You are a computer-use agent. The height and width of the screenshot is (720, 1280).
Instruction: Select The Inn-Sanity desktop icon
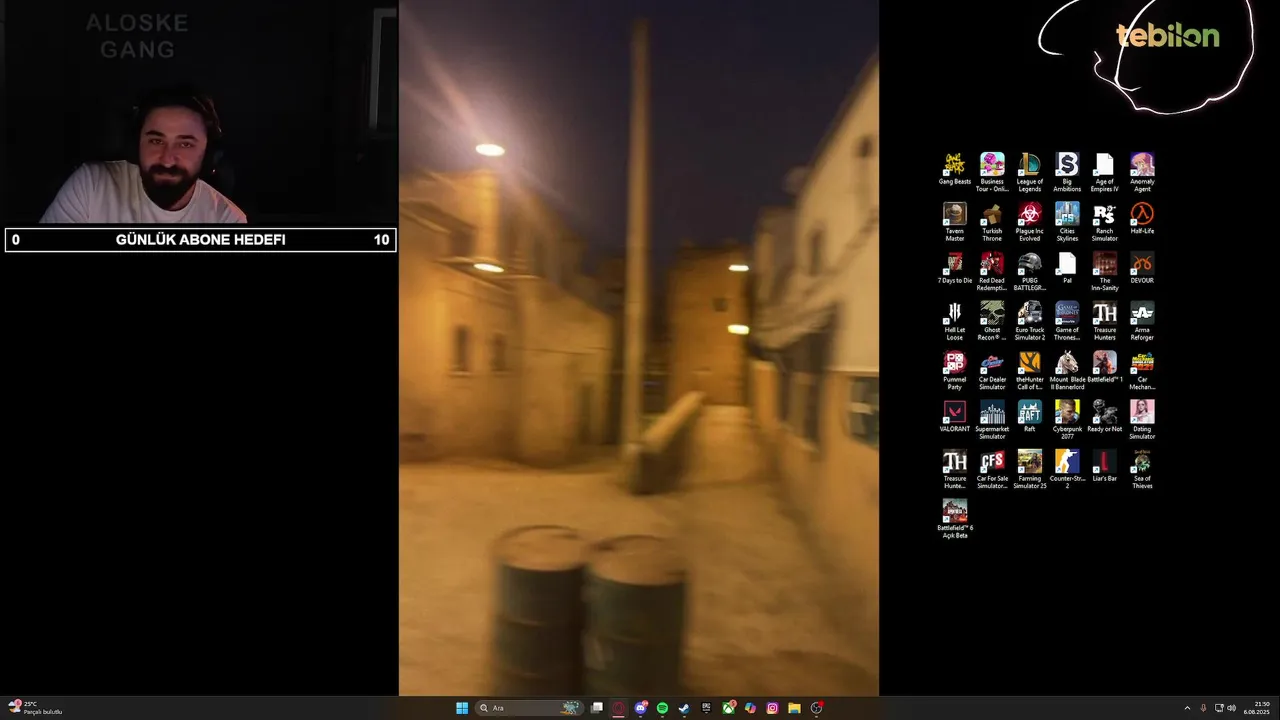tap(1104, 271)
